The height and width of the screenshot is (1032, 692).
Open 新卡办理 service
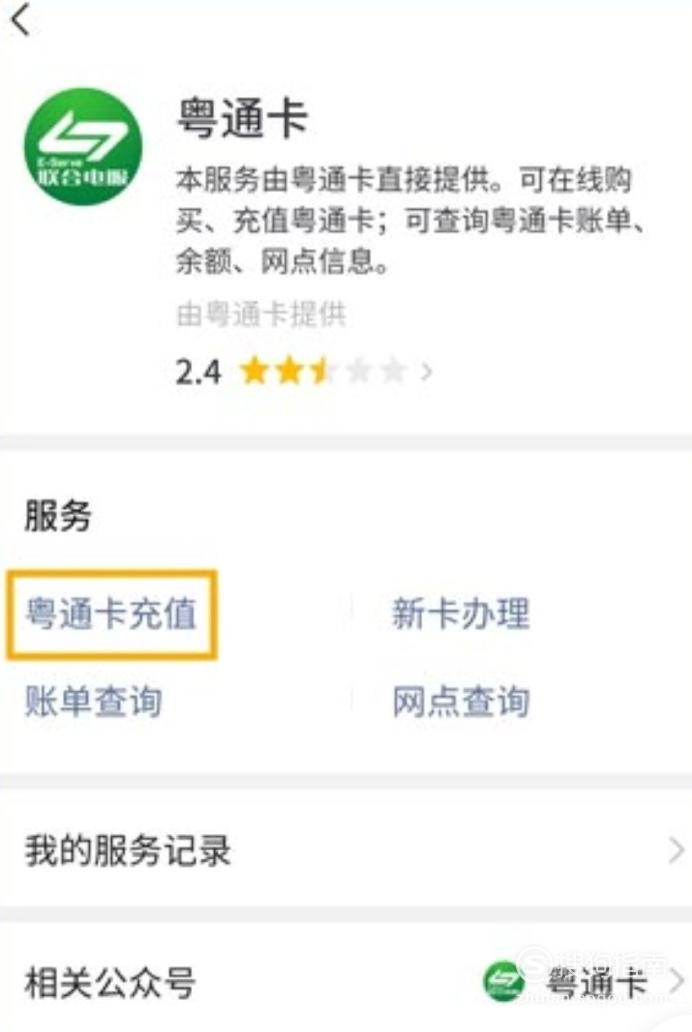tap(461, 613)
